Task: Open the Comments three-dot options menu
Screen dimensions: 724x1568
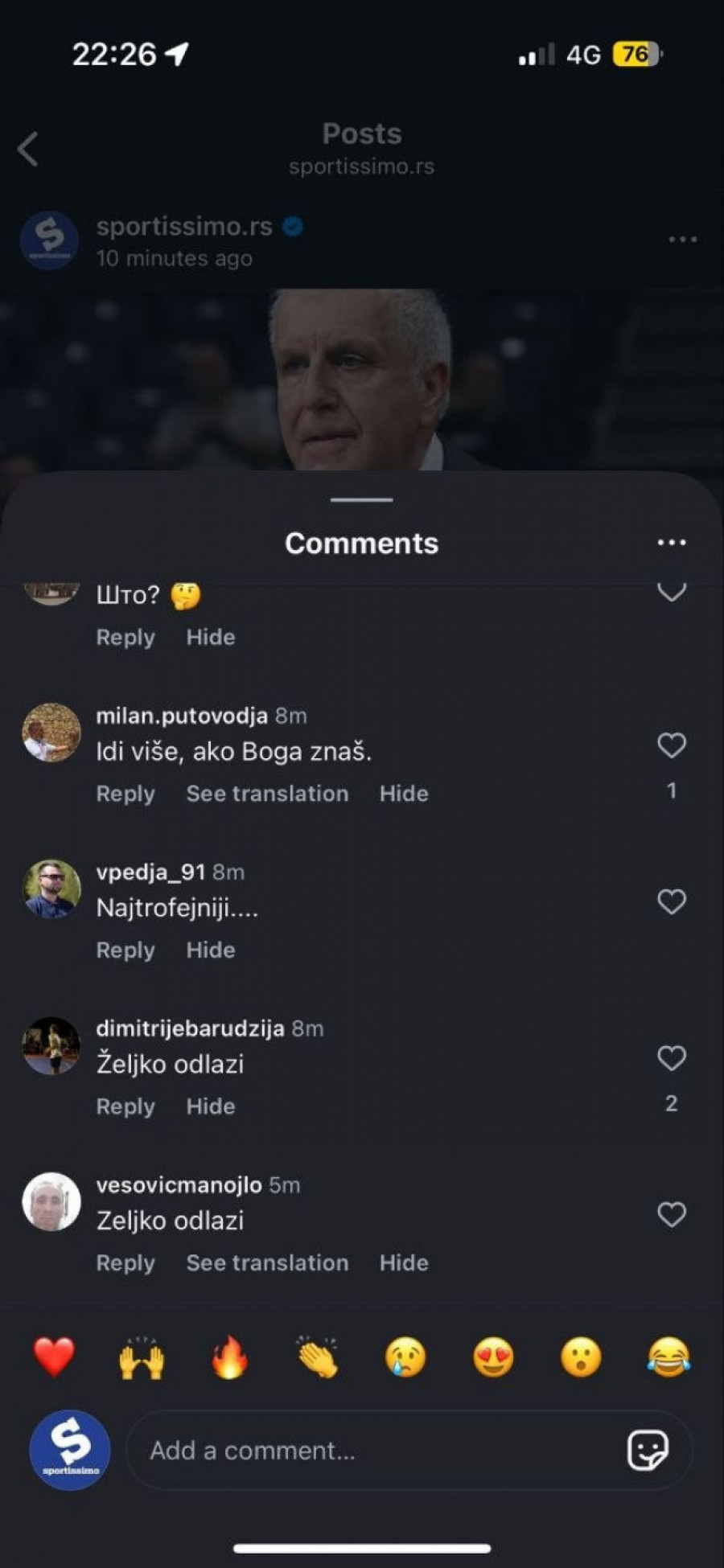Action: click(671, 543)
